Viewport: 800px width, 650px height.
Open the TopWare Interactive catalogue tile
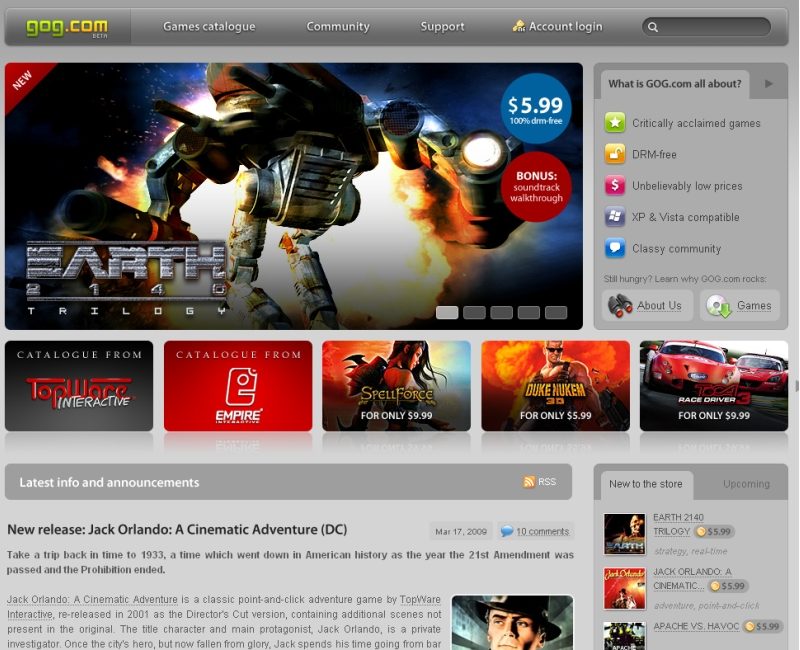[79, 386]
